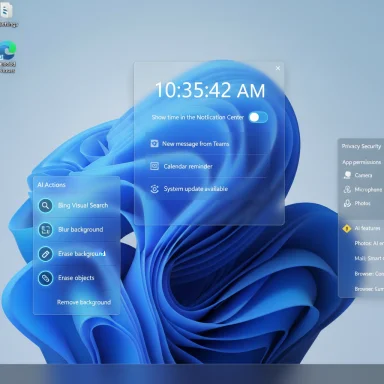This screenshot has width=384, height=384.
Task: Click the Bing Visual Search magnifier icon
Action: click(x=45, y=206)
